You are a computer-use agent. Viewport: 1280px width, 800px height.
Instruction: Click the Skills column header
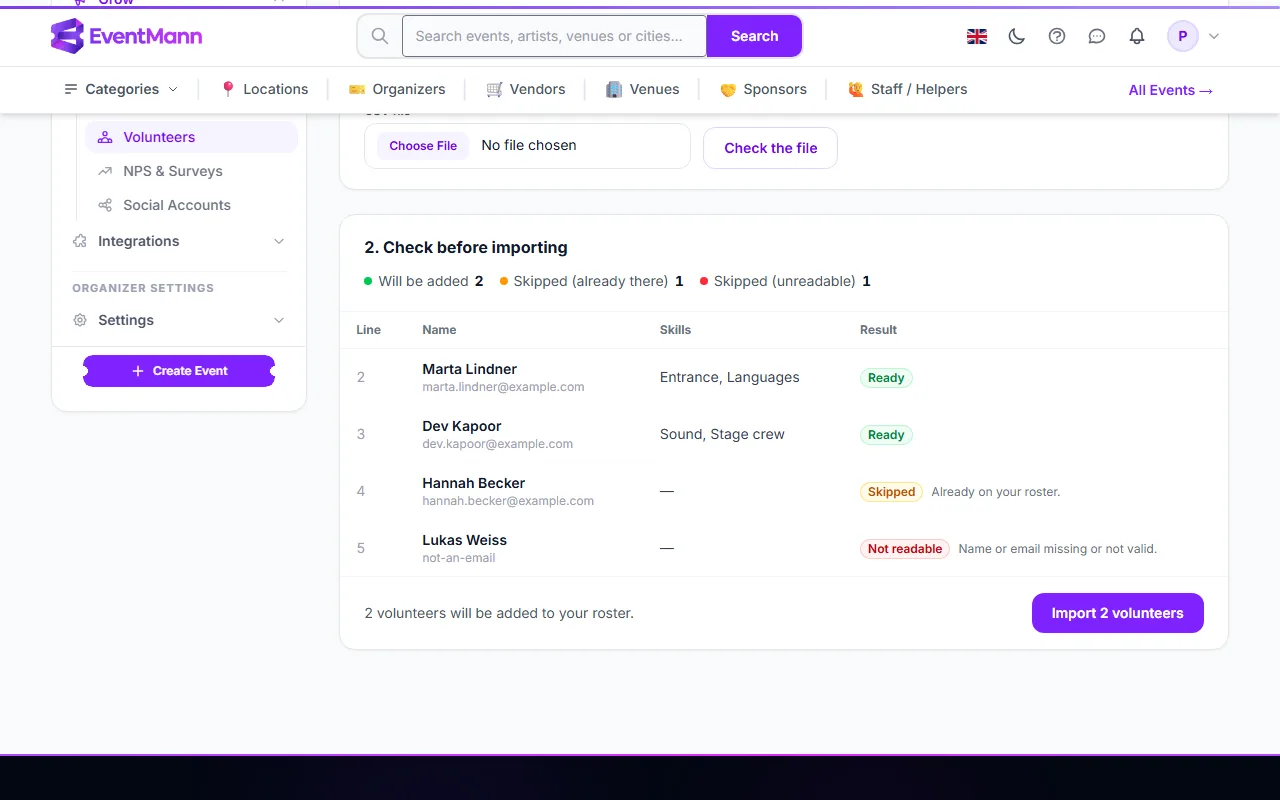(x=675, y=330)
